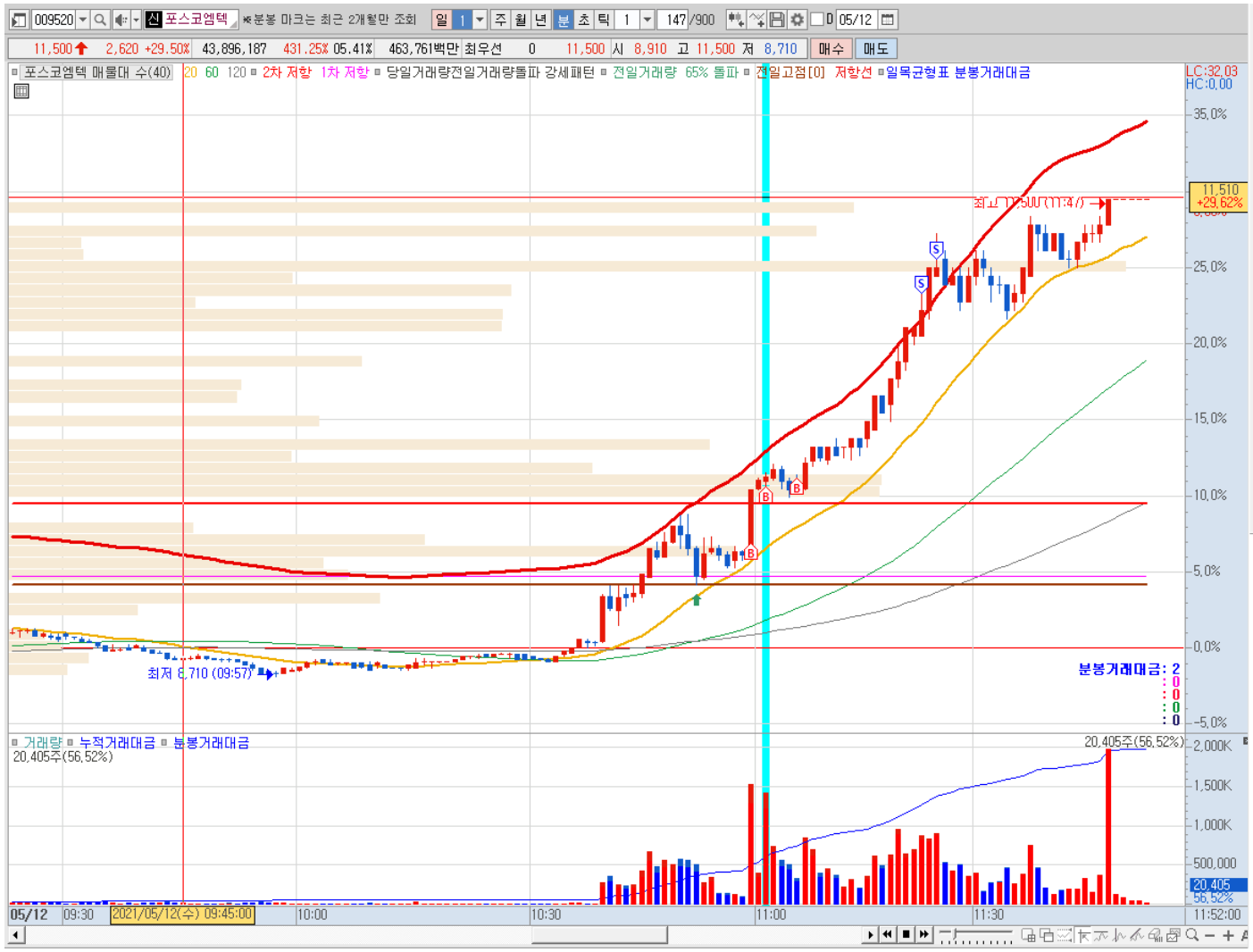1253x952 pixels.
Task: Expand the stock name 포스코엠텍 field
Action: [x=234, y=23]
